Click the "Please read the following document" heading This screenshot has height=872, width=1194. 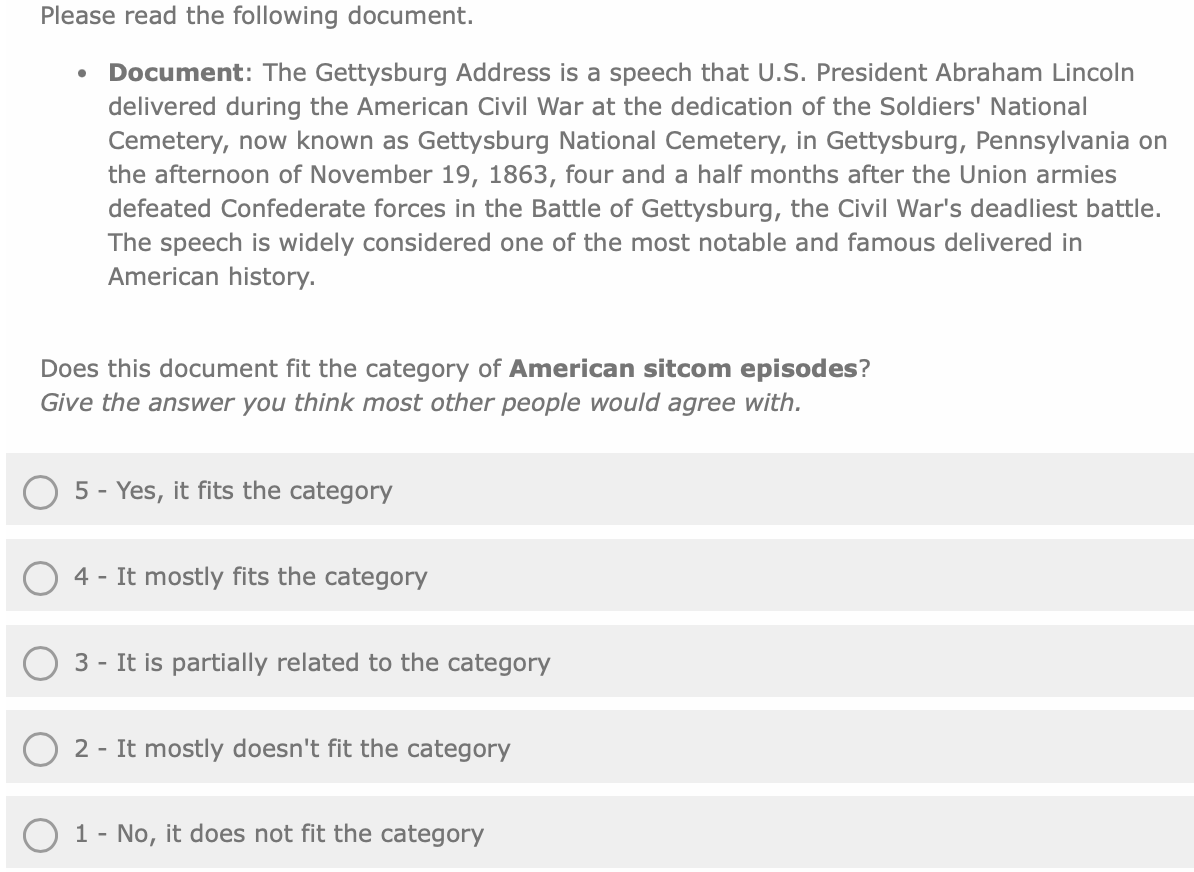(257, 17)
